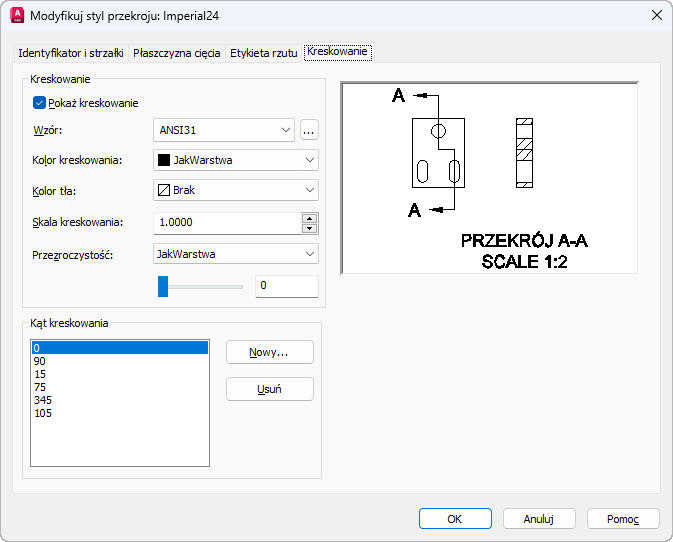Click the Brak background color swatch icon
This screenshot has height=542, width=673.
[x=164, y=190]
